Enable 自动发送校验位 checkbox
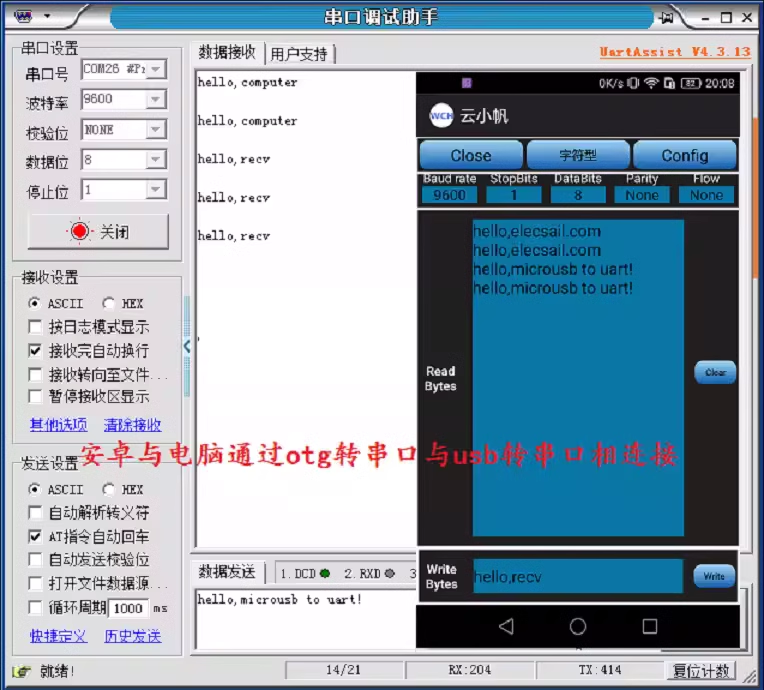 (35, 559)
